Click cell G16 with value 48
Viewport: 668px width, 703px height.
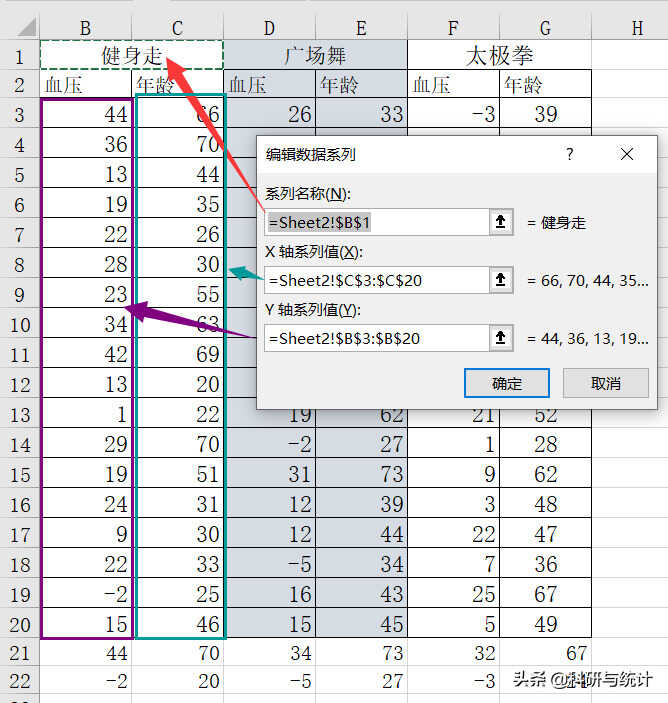[545, 504]
